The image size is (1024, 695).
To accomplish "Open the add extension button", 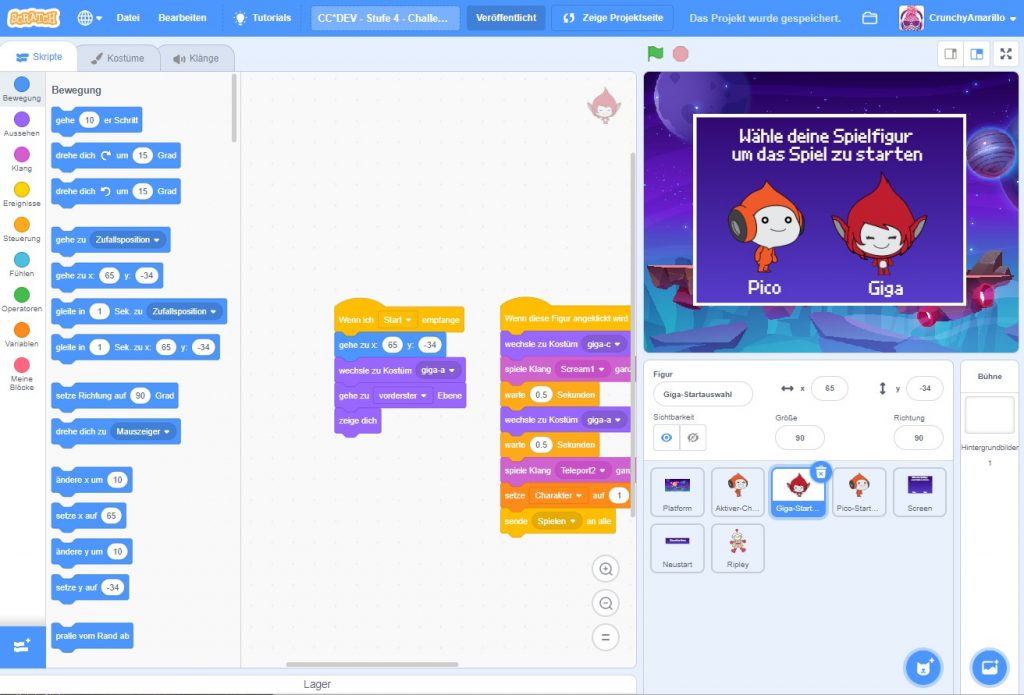I will [22, 646].
